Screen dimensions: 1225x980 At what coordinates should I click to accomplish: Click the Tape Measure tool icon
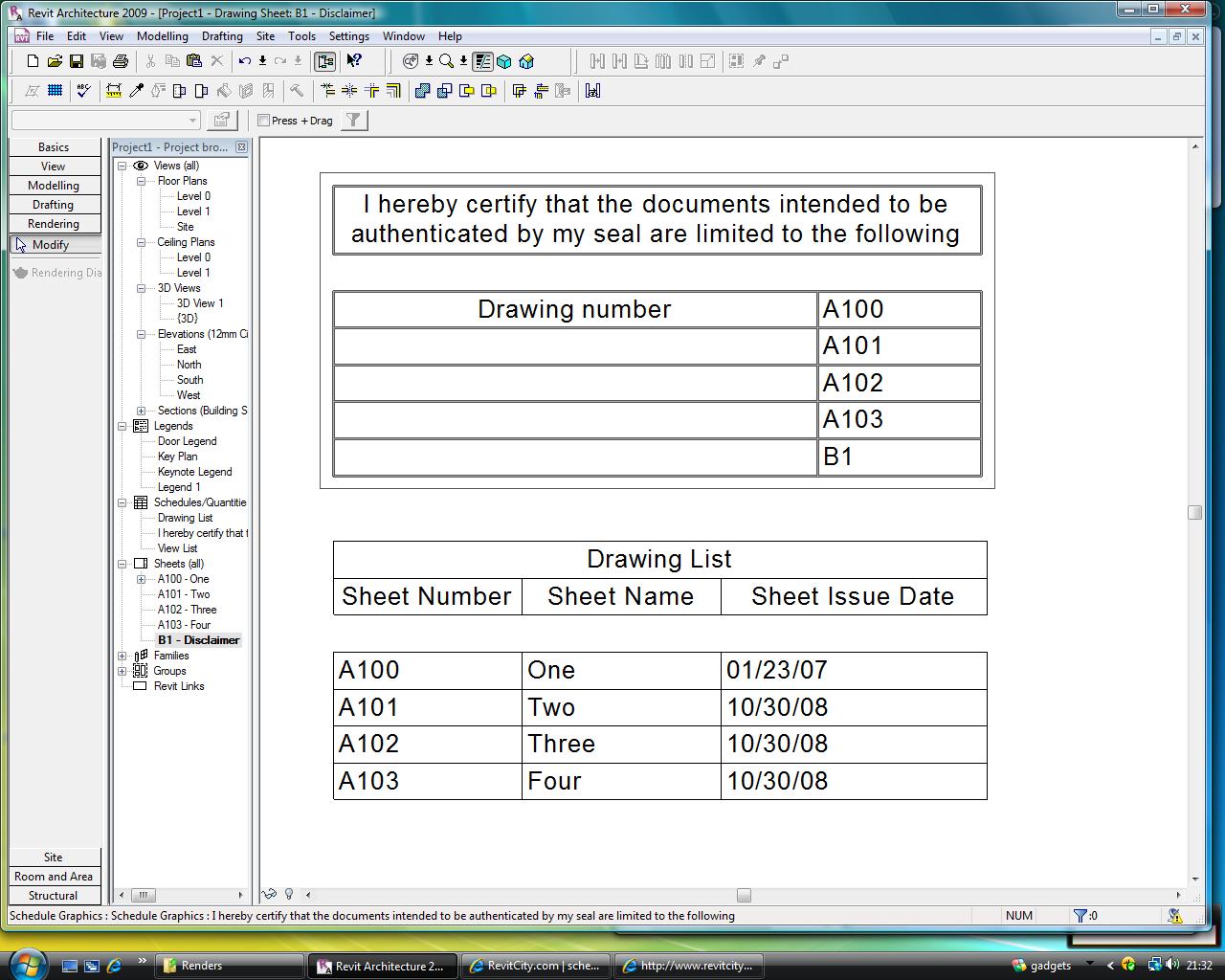coord(114,91)
